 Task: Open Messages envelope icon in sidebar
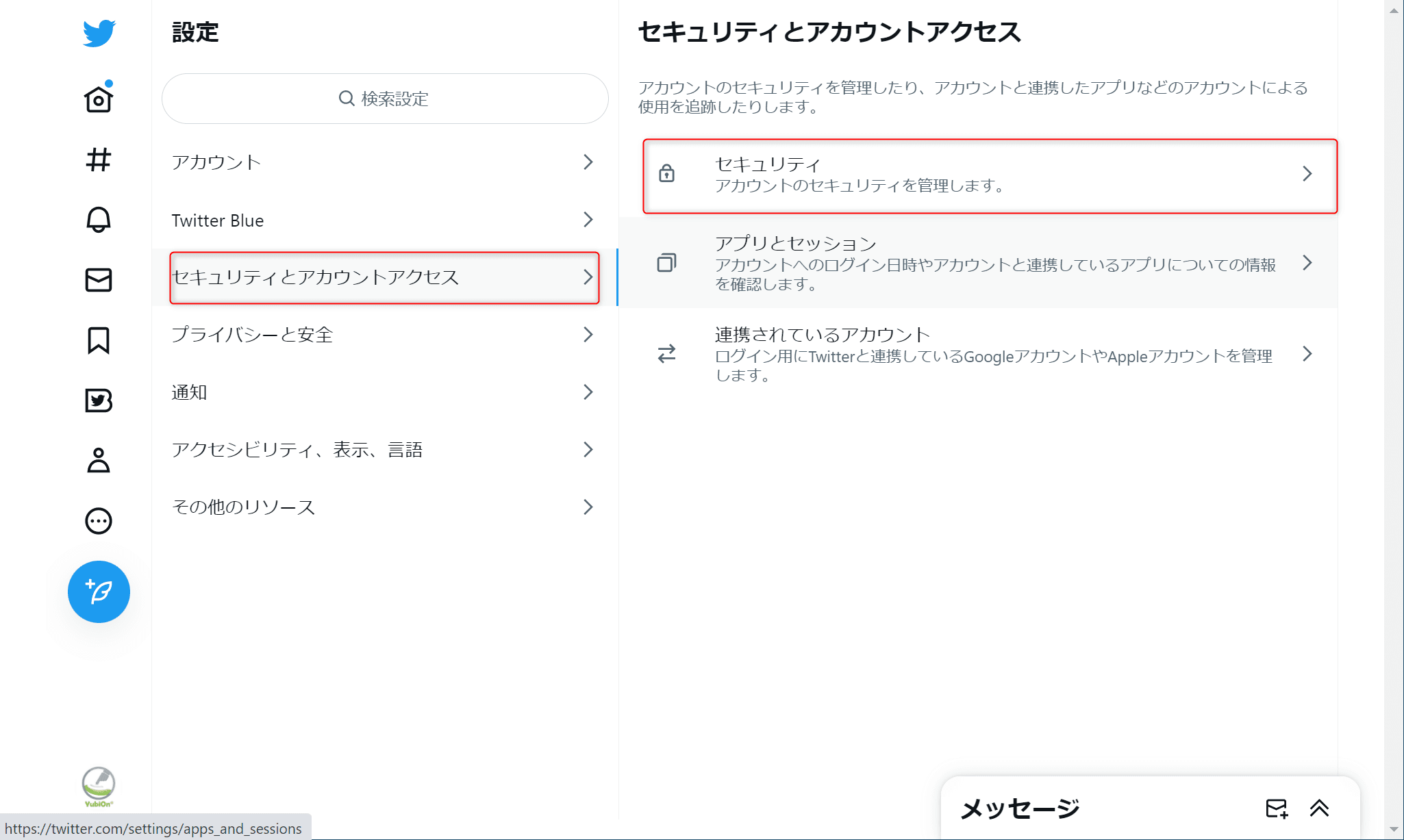click(x=99, y=280)
